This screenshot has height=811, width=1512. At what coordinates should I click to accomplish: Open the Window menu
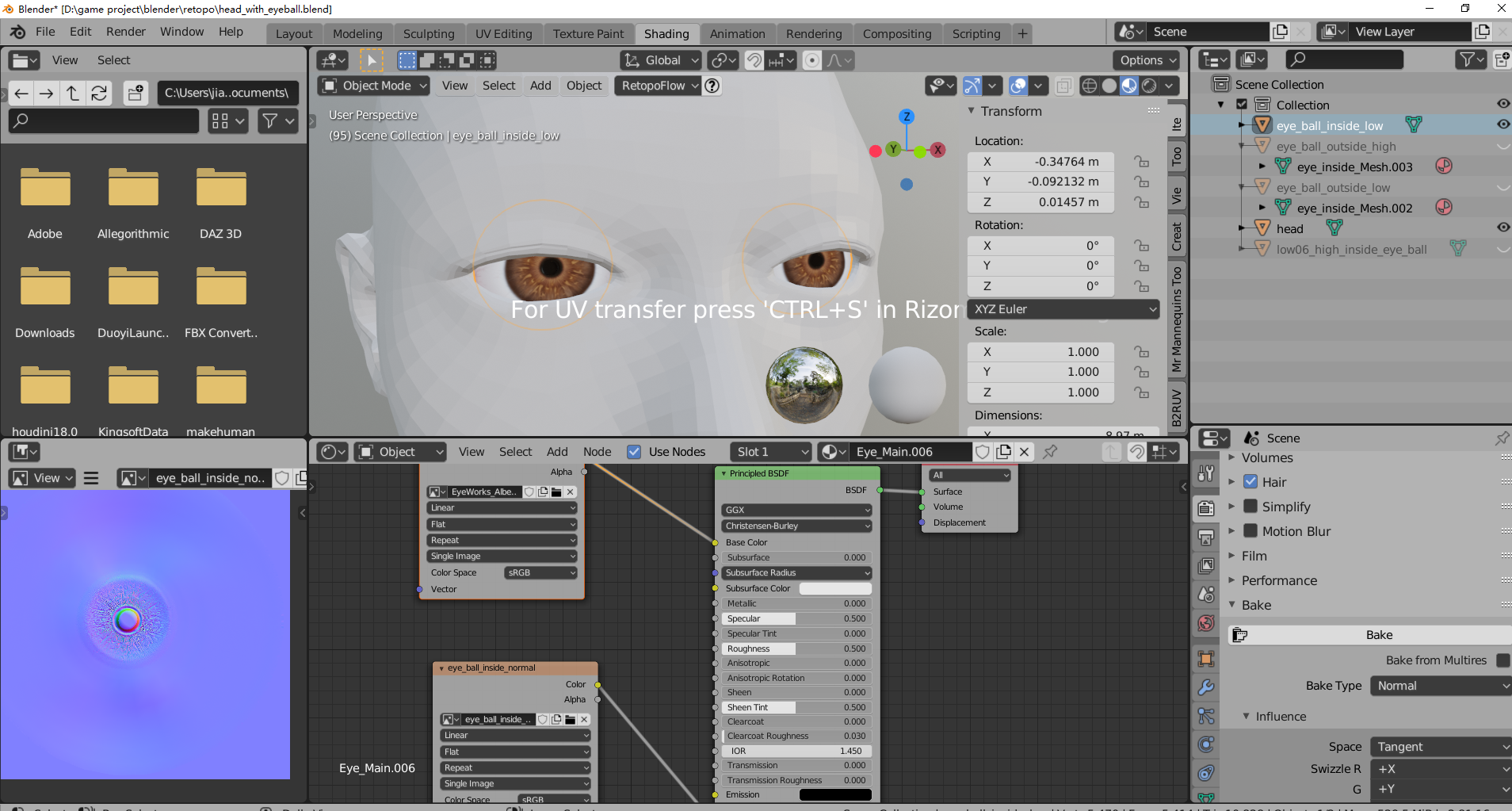(181, 32)
